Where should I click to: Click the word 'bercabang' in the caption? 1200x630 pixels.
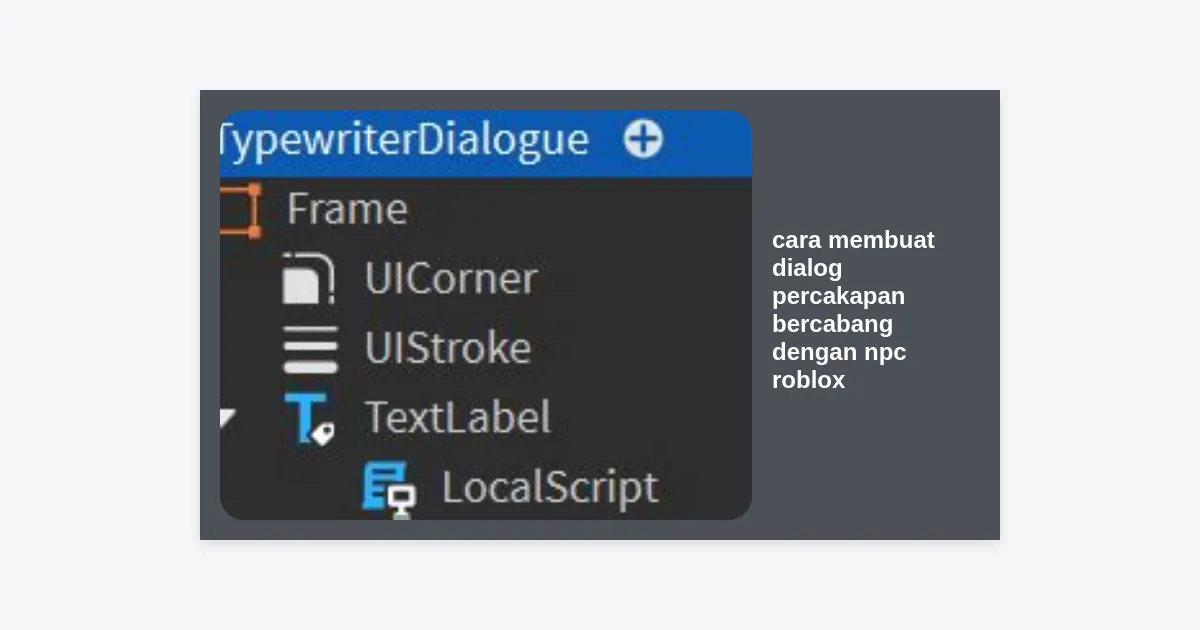[x=832, y=324]
